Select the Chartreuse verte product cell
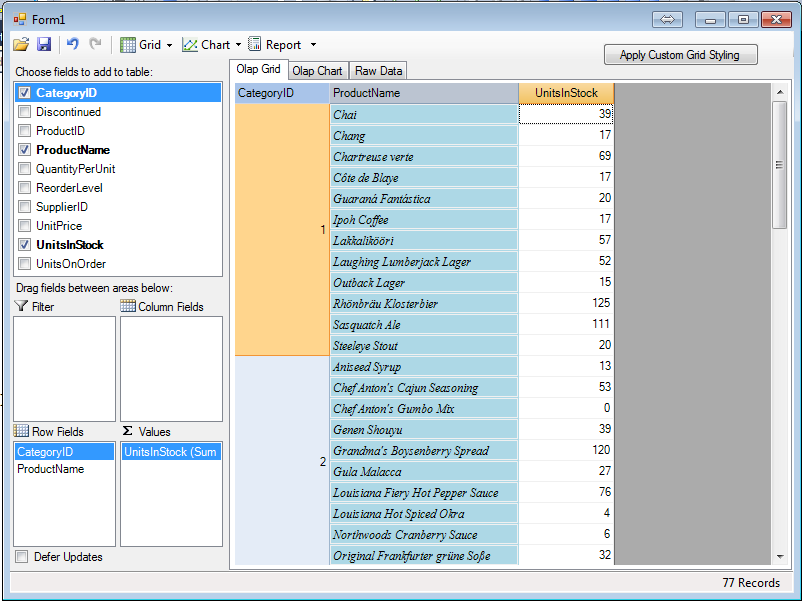The width and height of the screenshot is (802, 602). tap(424, 157)
